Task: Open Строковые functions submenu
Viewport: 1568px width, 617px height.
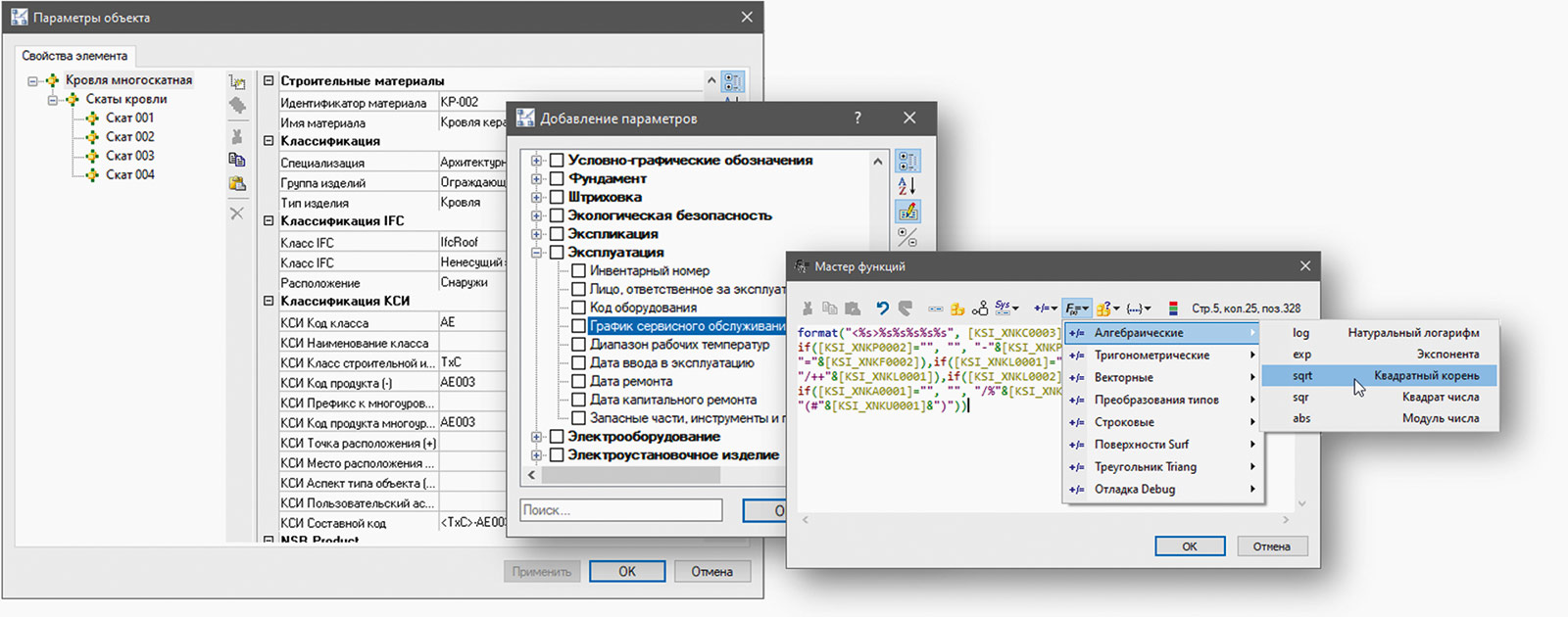Action: (x=1162, y=422)
